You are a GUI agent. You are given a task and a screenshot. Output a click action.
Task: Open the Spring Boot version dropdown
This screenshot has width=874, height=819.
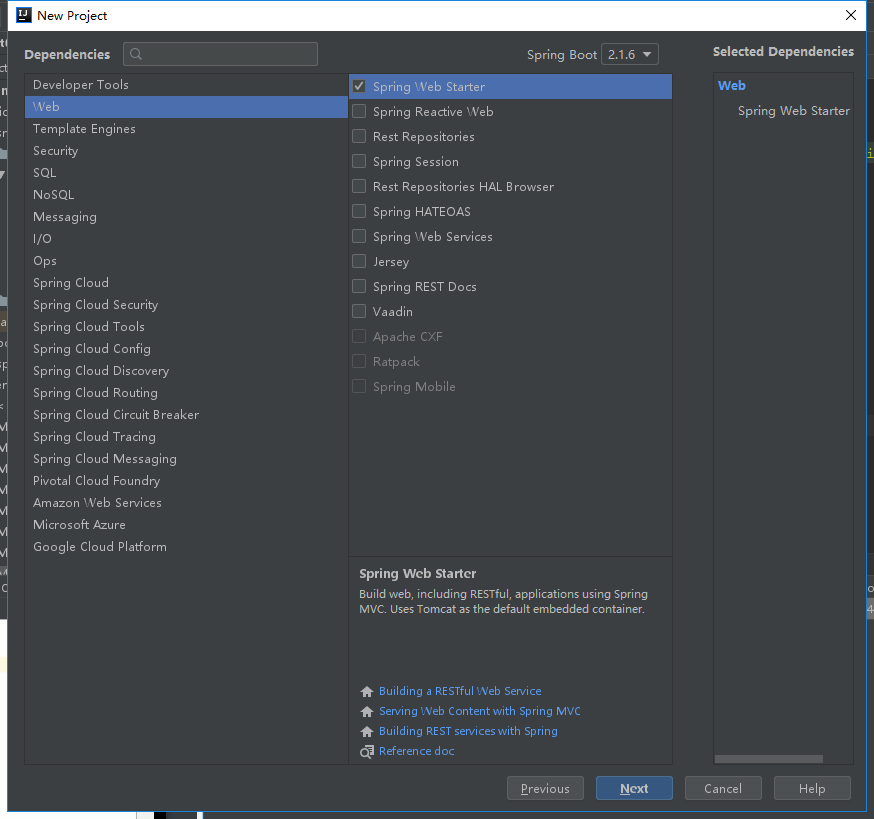(x=630, y=55)
